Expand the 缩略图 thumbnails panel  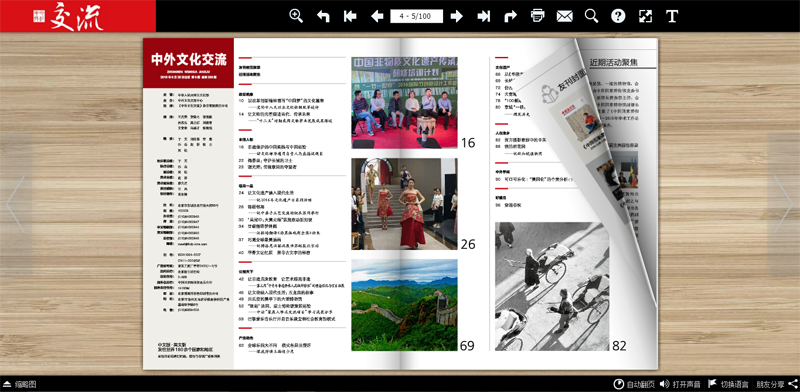(x=19, y=384)
